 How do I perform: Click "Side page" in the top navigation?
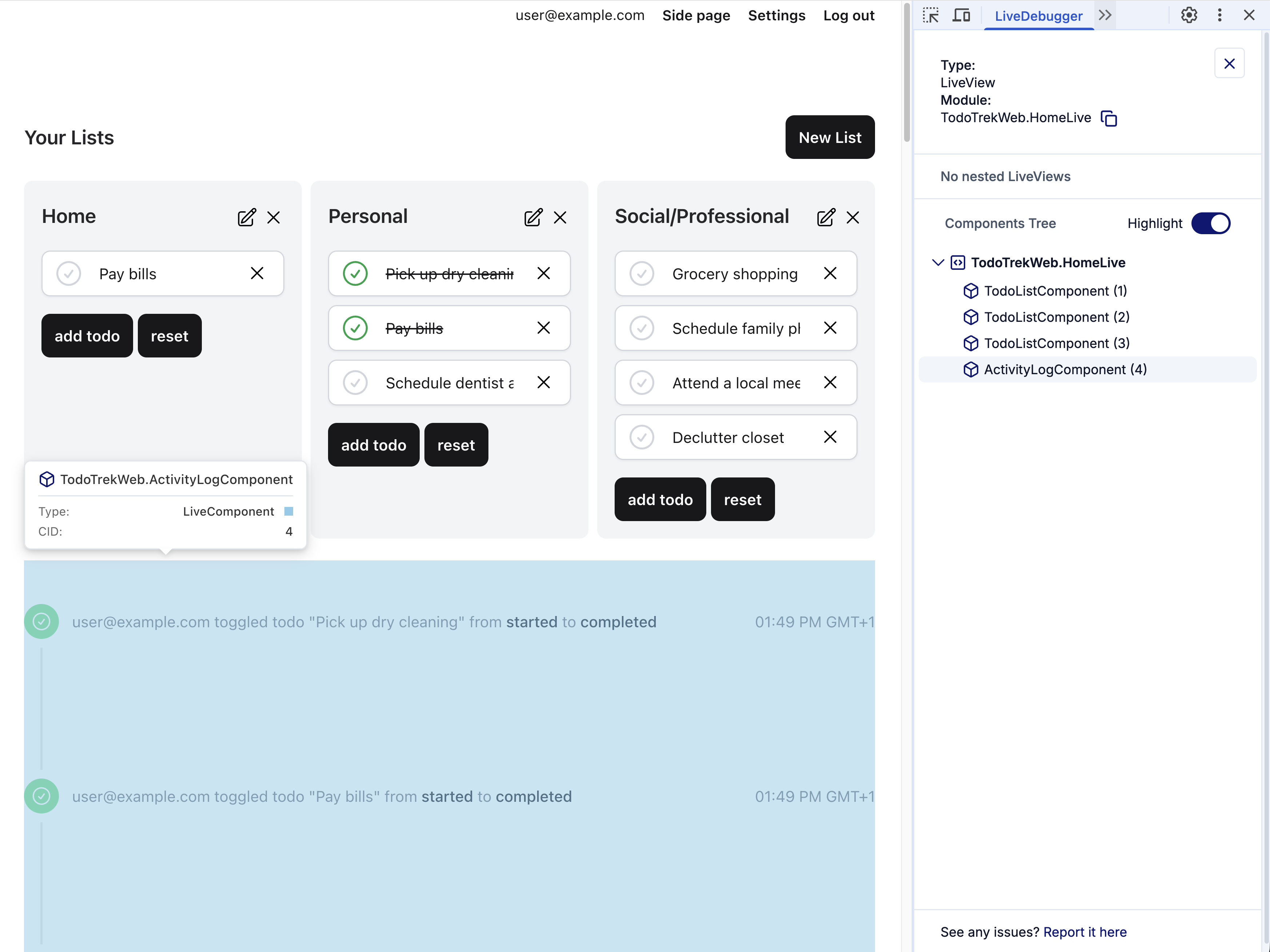[696, 16]
